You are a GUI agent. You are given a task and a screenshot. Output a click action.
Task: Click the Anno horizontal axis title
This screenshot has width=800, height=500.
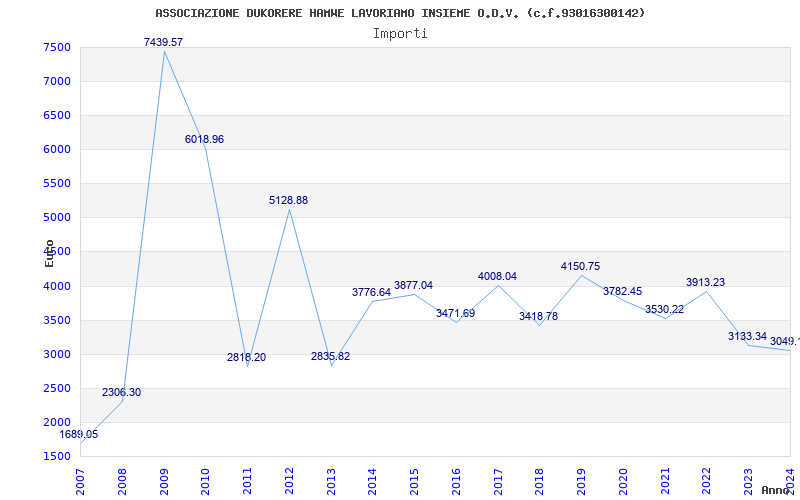775,491
